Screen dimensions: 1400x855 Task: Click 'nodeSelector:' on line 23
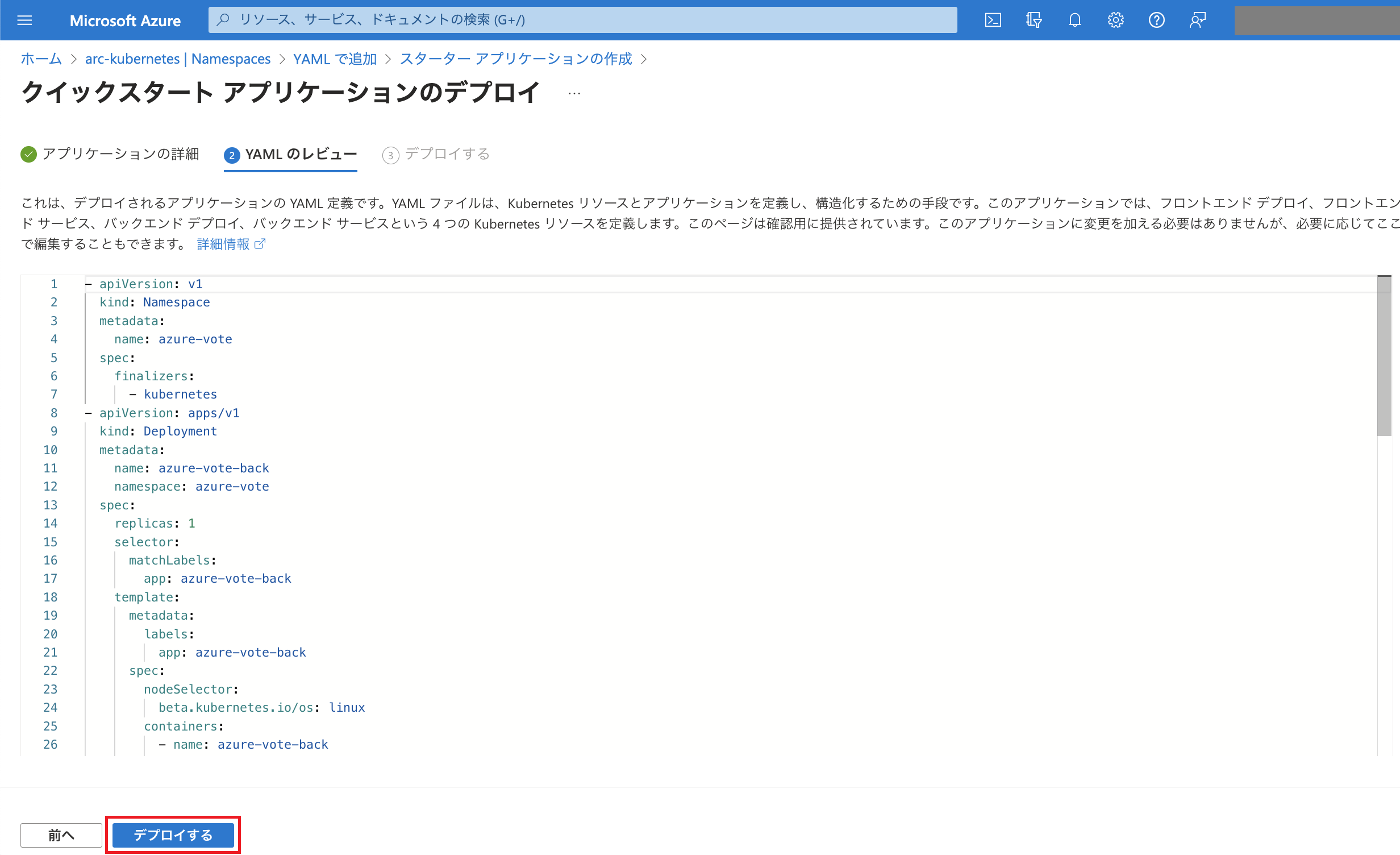click(191, 690)
